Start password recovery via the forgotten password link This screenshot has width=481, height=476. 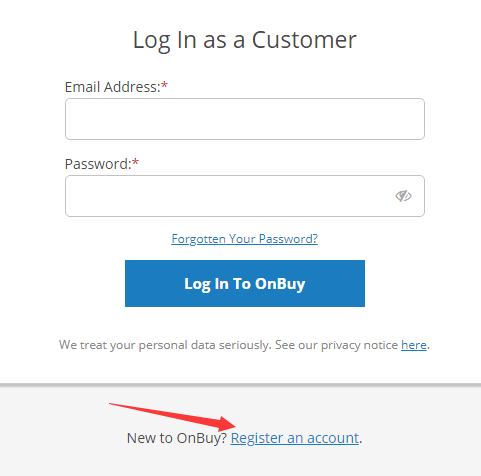coord(245,239)
